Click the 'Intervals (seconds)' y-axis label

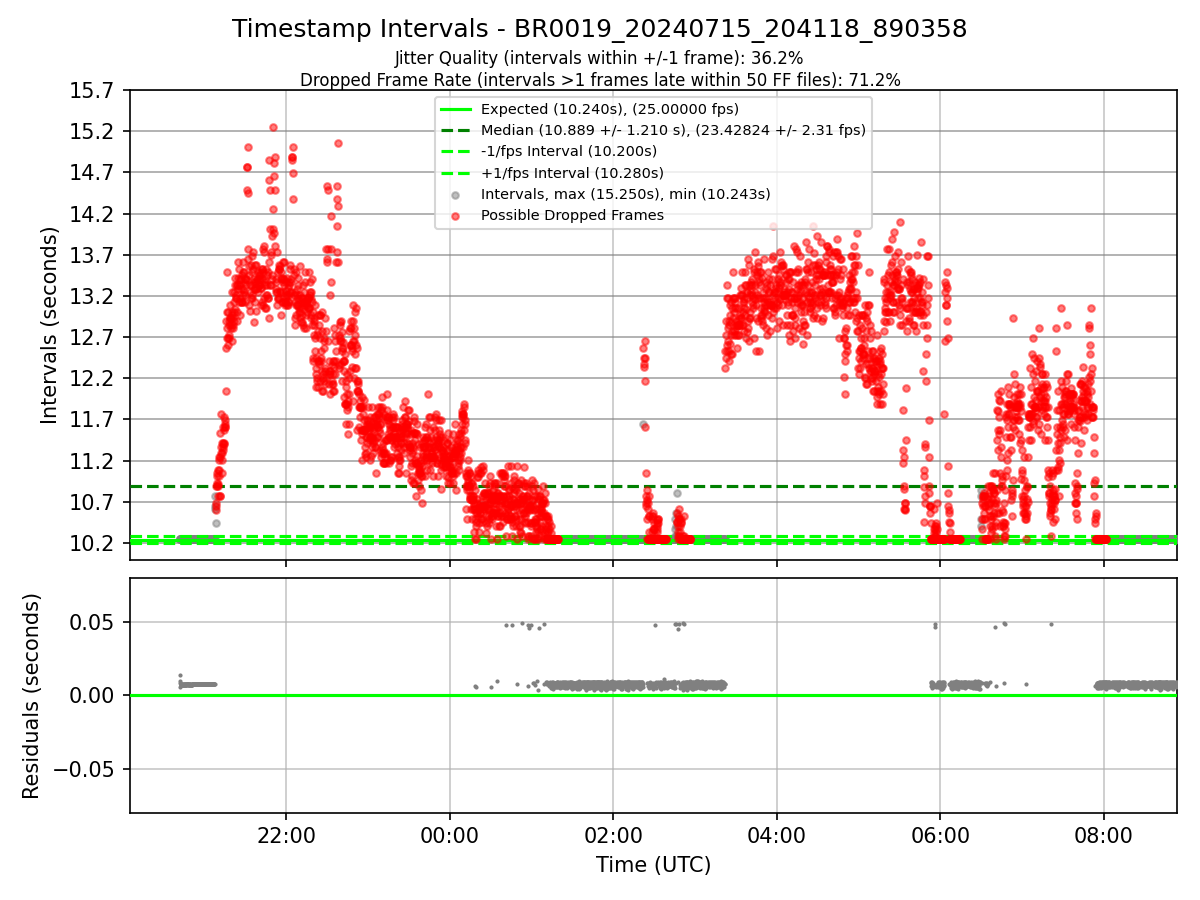tap(50, 324)
